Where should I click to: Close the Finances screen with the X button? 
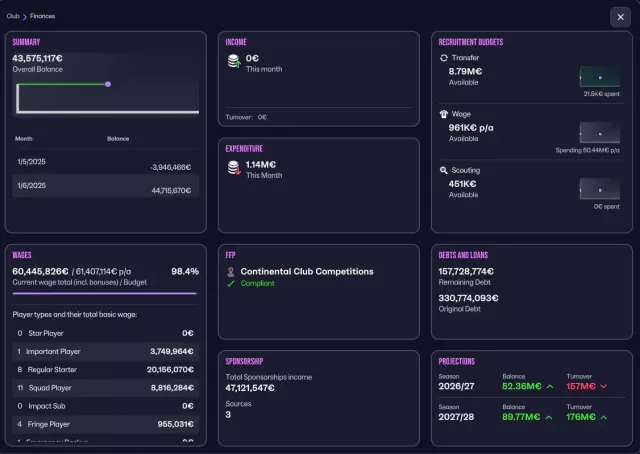click(x=620, y=17)
